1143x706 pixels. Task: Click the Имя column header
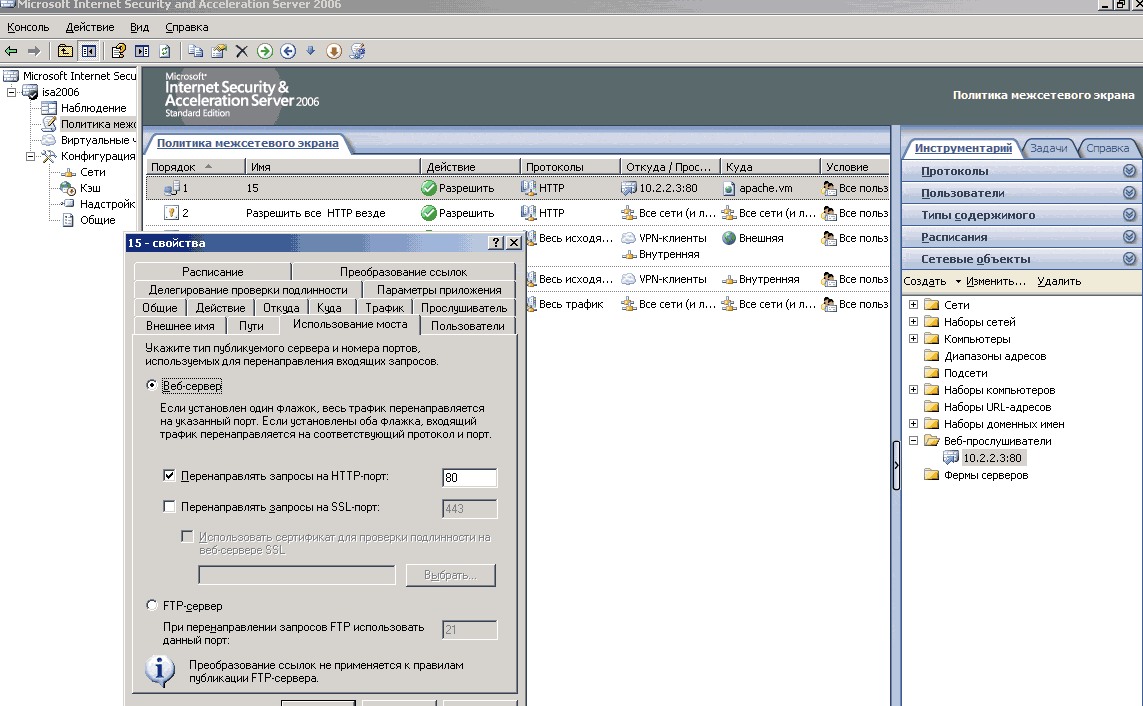tap(332, 167)
